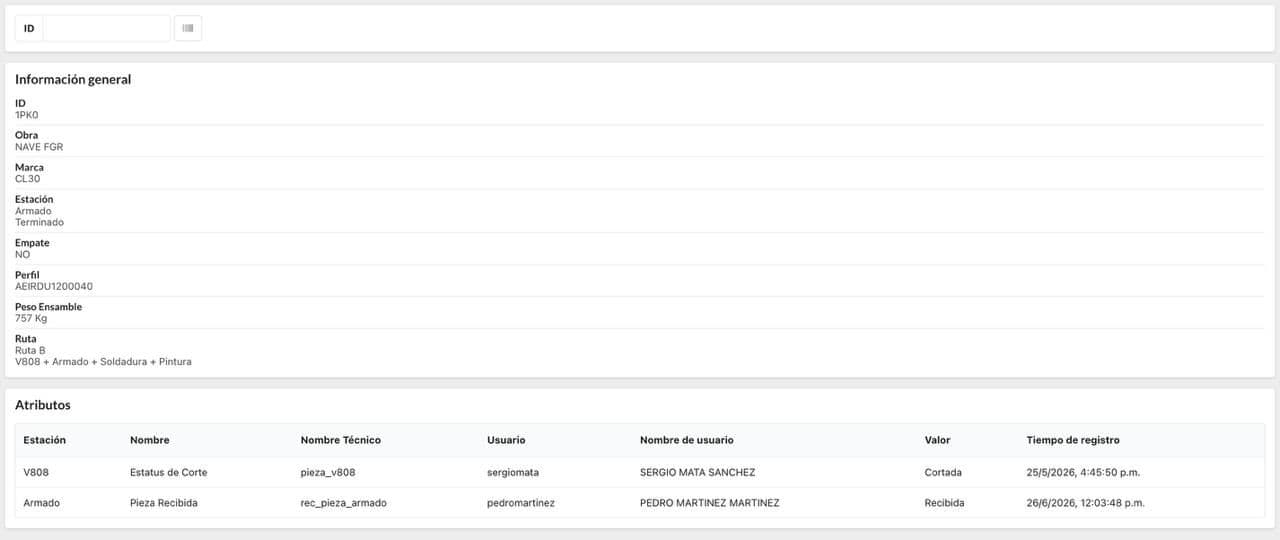Click the Estación value Armado in general info
1280x540 pixels.
tap(33, 211)
